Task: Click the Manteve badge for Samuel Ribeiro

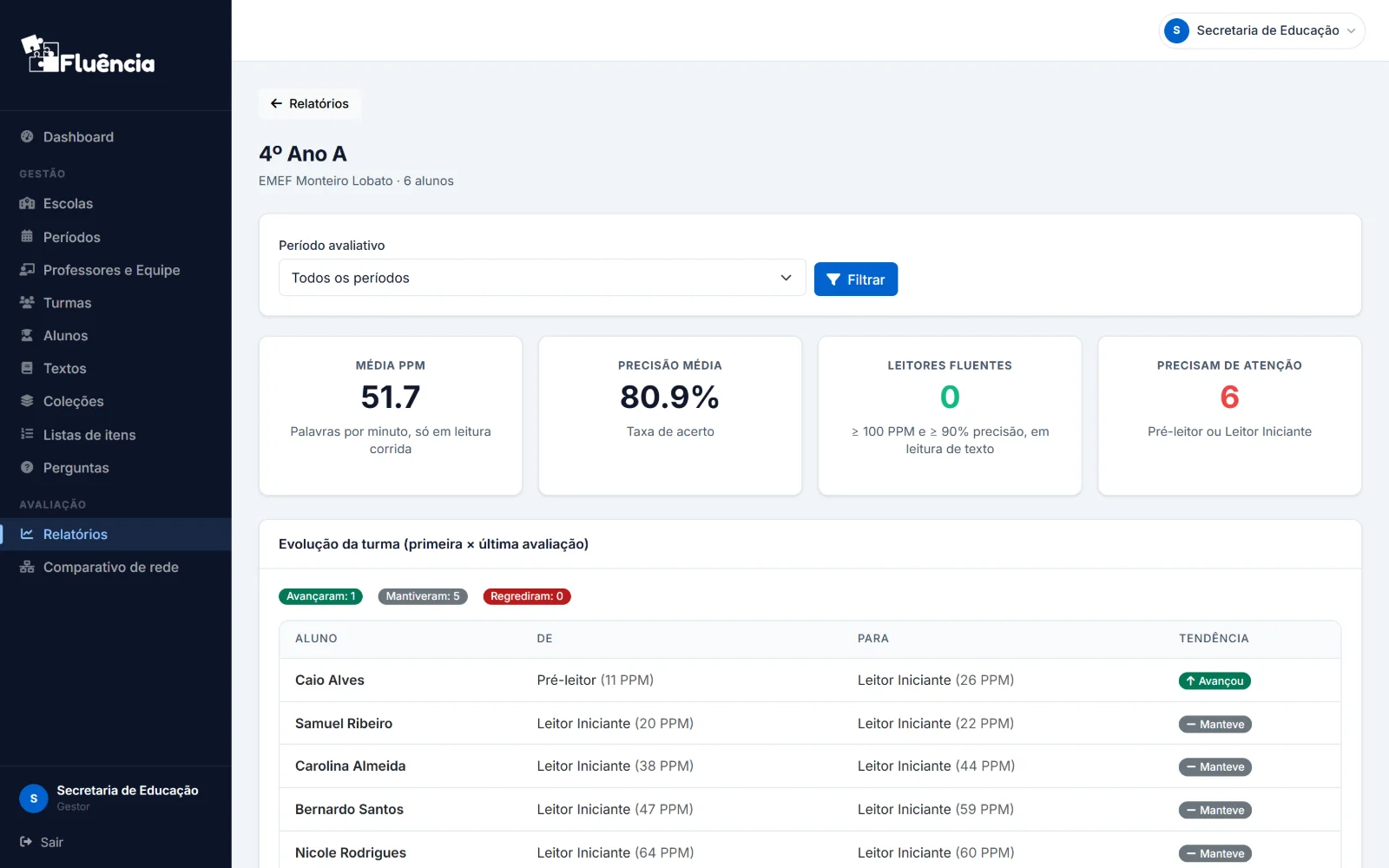Action: [1215, 724]
